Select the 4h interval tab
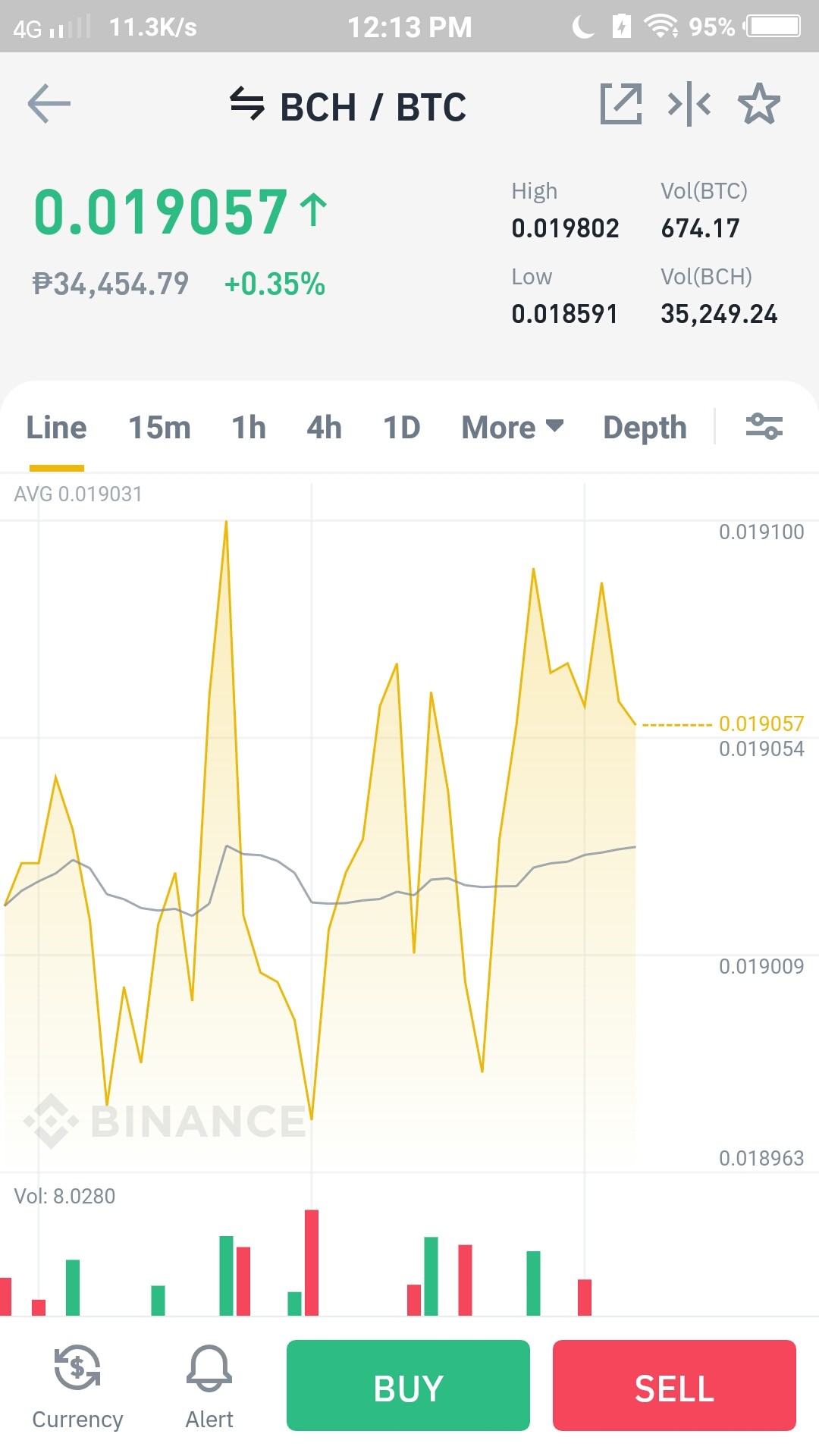 (x=324, y=428)
